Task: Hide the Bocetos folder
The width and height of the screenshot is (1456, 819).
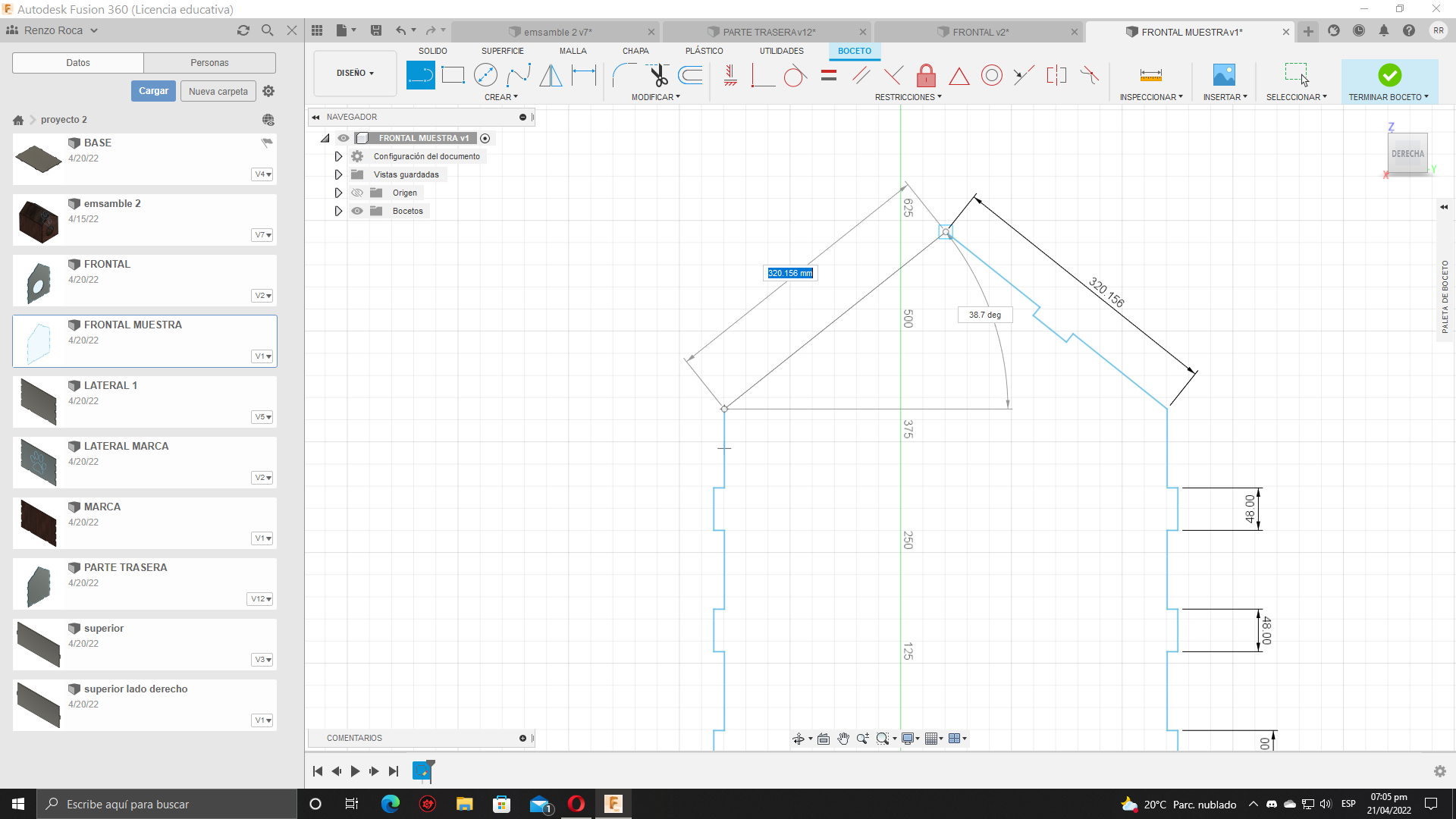Action: pyautogui.click(x=357, y=211)
